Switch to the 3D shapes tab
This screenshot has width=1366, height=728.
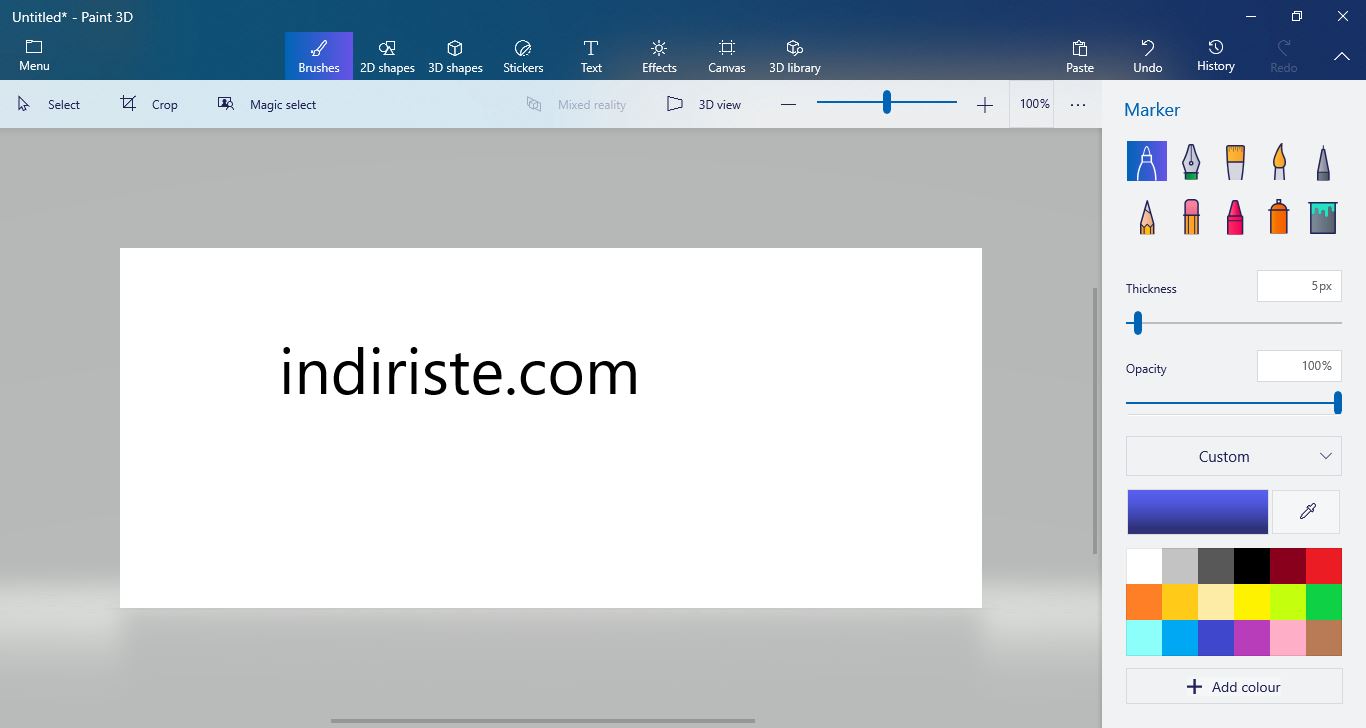coord(455,56)
